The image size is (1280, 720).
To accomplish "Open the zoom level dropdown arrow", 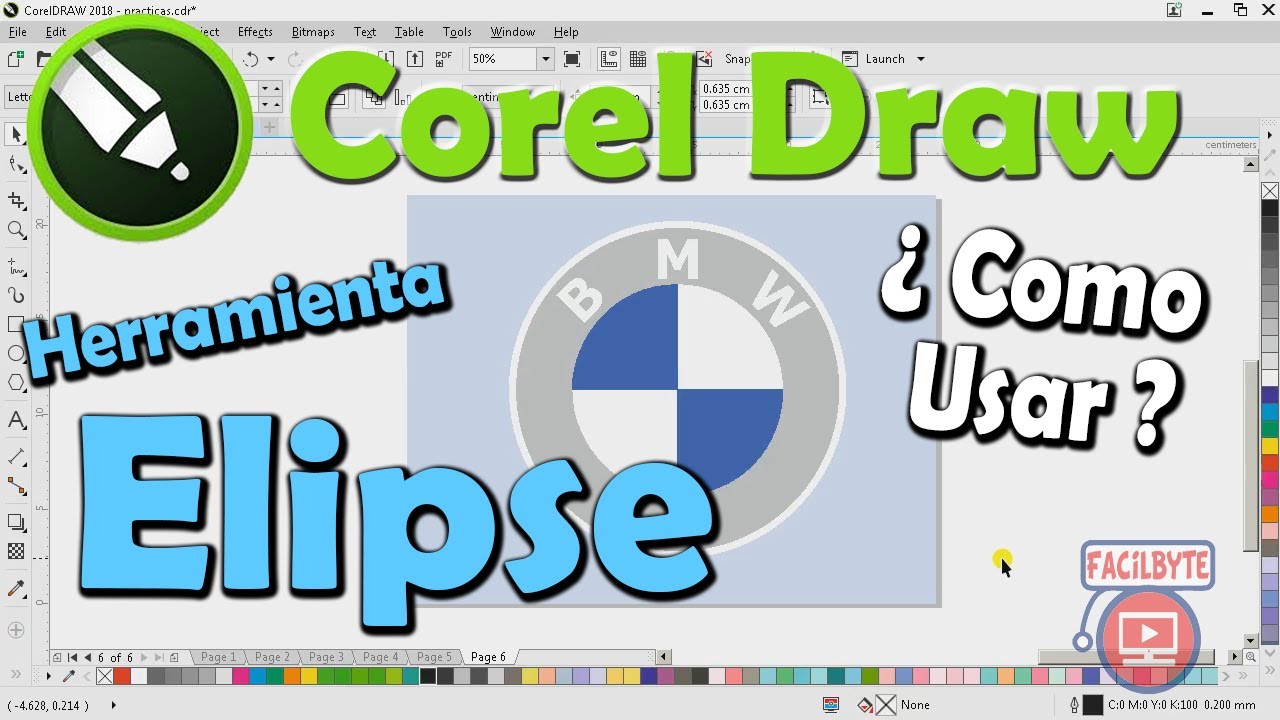I will (x=545, y=59).
